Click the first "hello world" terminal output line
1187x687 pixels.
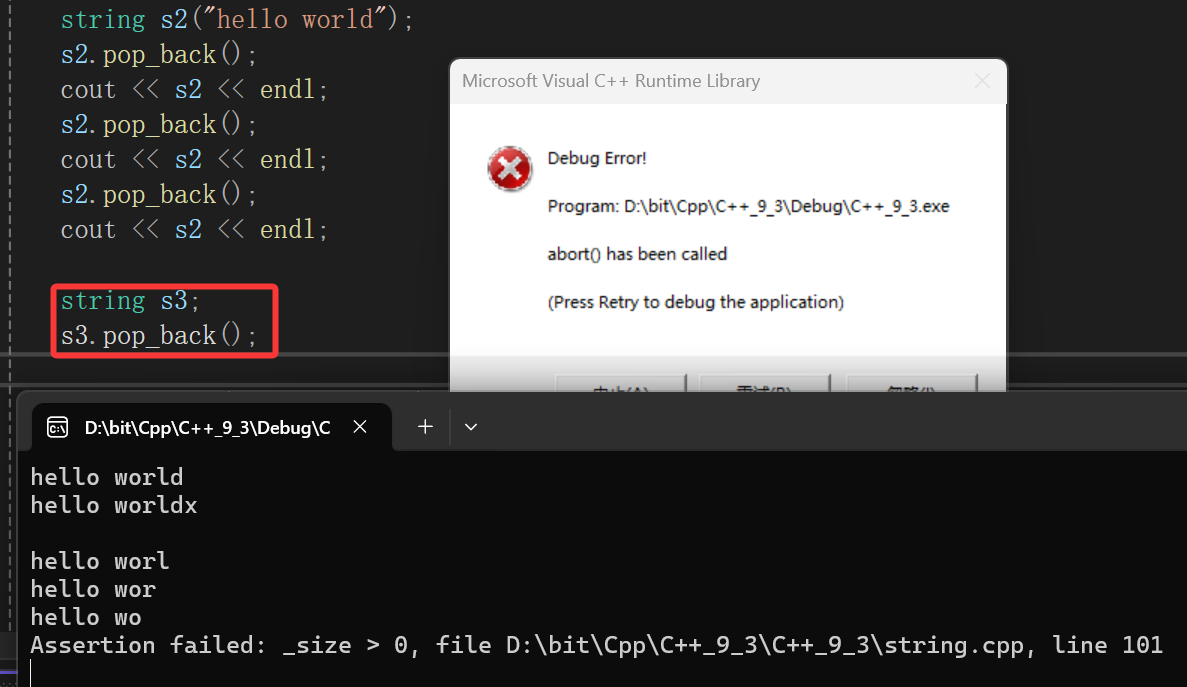tap(107, 477)
